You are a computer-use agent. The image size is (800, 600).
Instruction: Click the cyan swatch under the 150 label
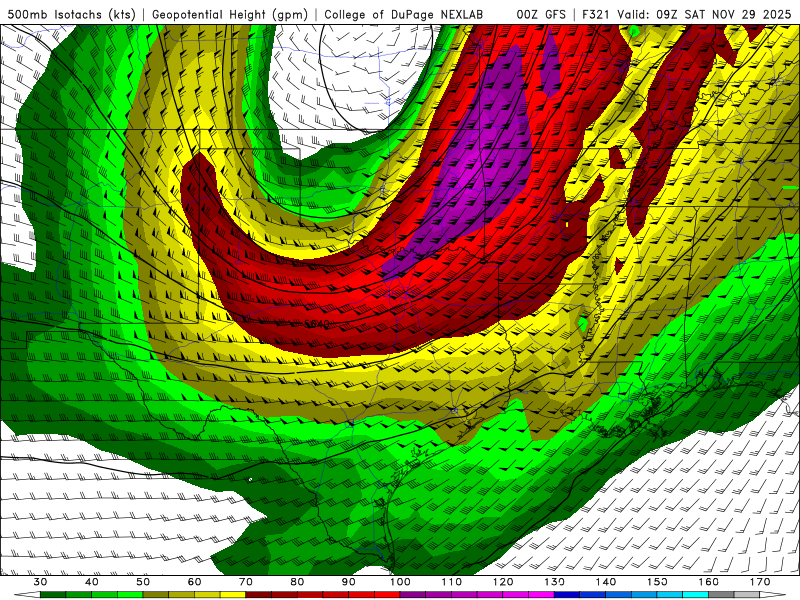point(670,595)
